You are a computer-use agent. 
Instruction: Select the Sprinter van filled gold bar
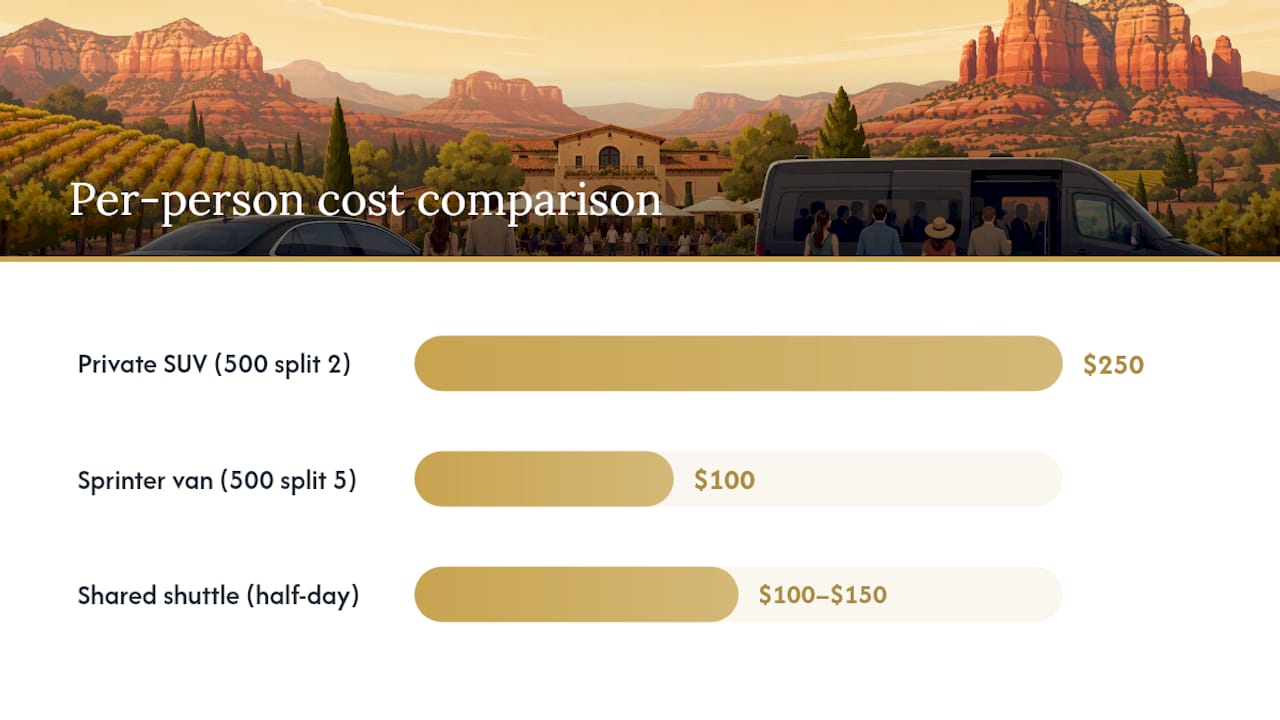(x=544, y=479)
